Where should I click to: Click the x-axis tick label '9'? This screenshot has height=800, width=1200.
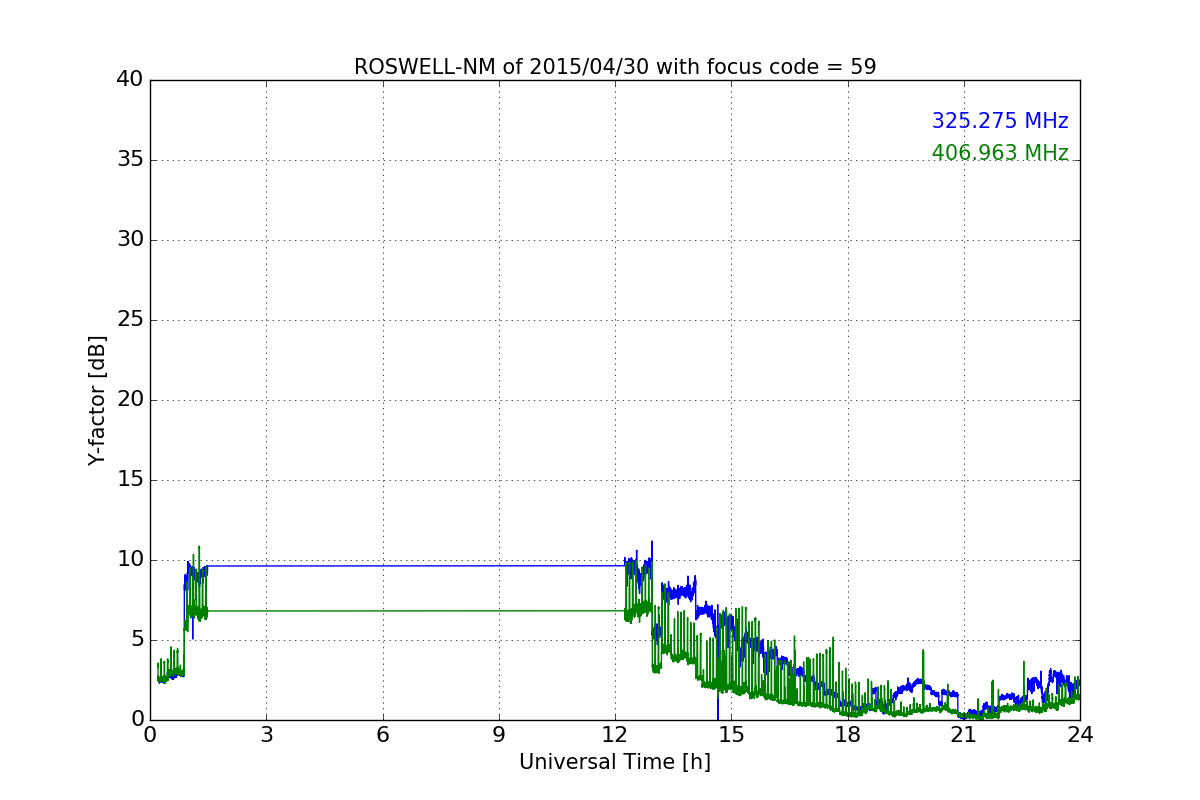click(x=499, y=734)
